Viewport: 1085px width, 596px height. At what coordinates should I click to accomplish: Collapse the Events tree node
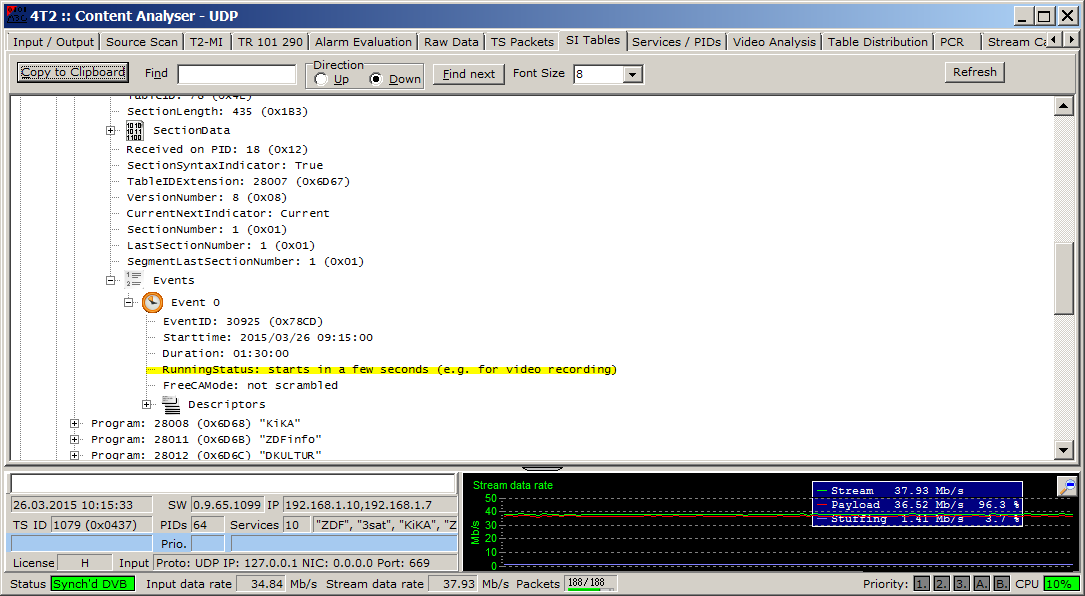click(x=111, y=281)
